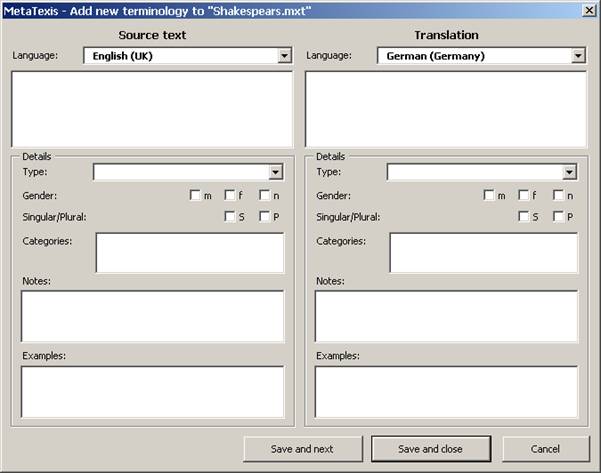This screenshot has height=473, width=601.
Task: Tick Plural 'P' checkbox for translation
Action: [x=559, y=216]
